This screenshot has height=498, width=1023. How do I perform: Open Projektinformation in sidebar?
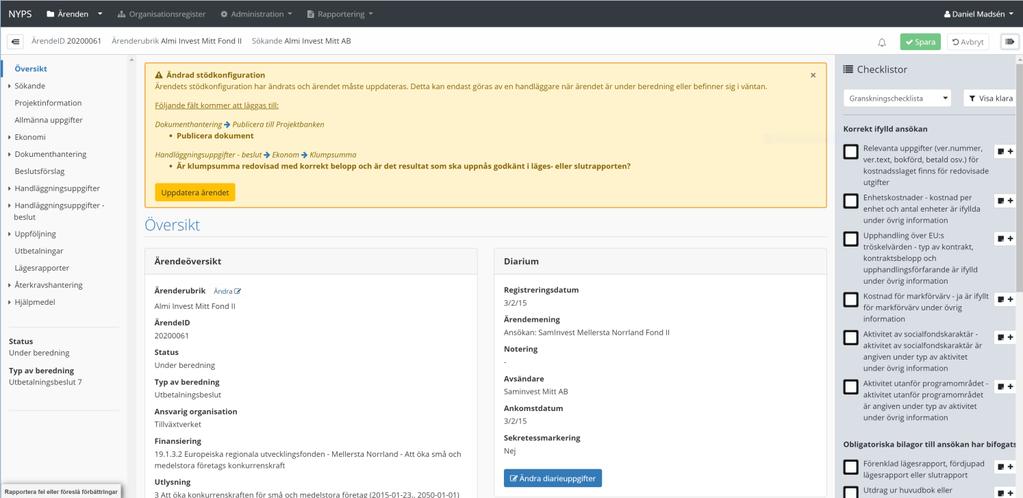point(48,103)
